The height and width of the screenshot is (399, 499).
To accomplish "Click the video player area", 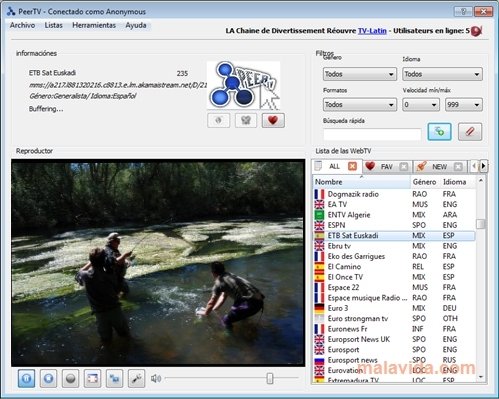I will pos(158,263).
